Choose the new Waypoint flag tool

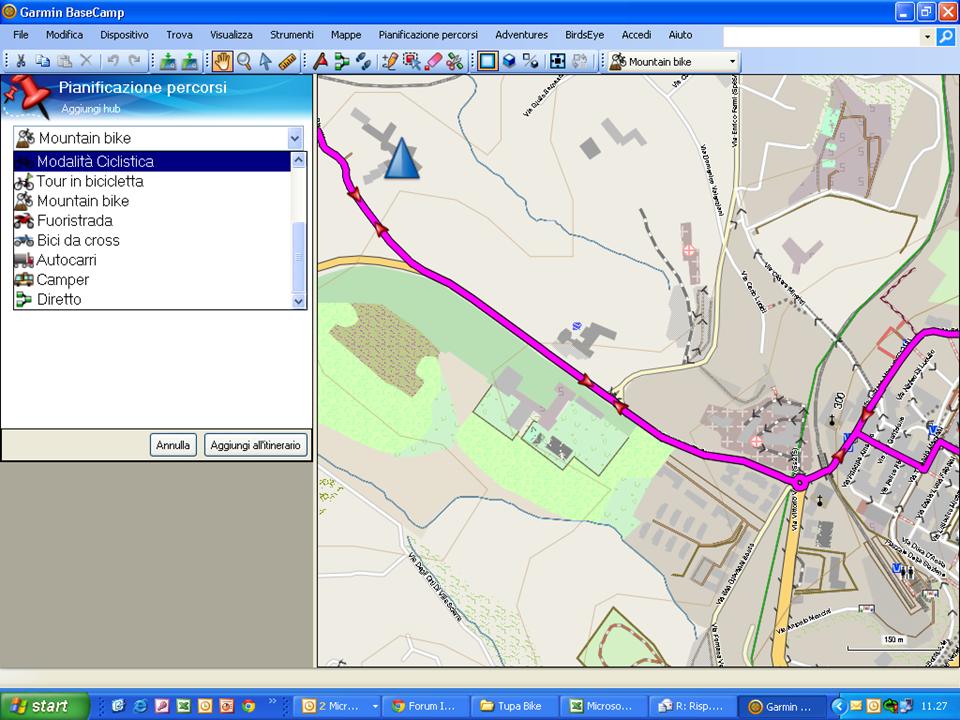tap(320, 61)
